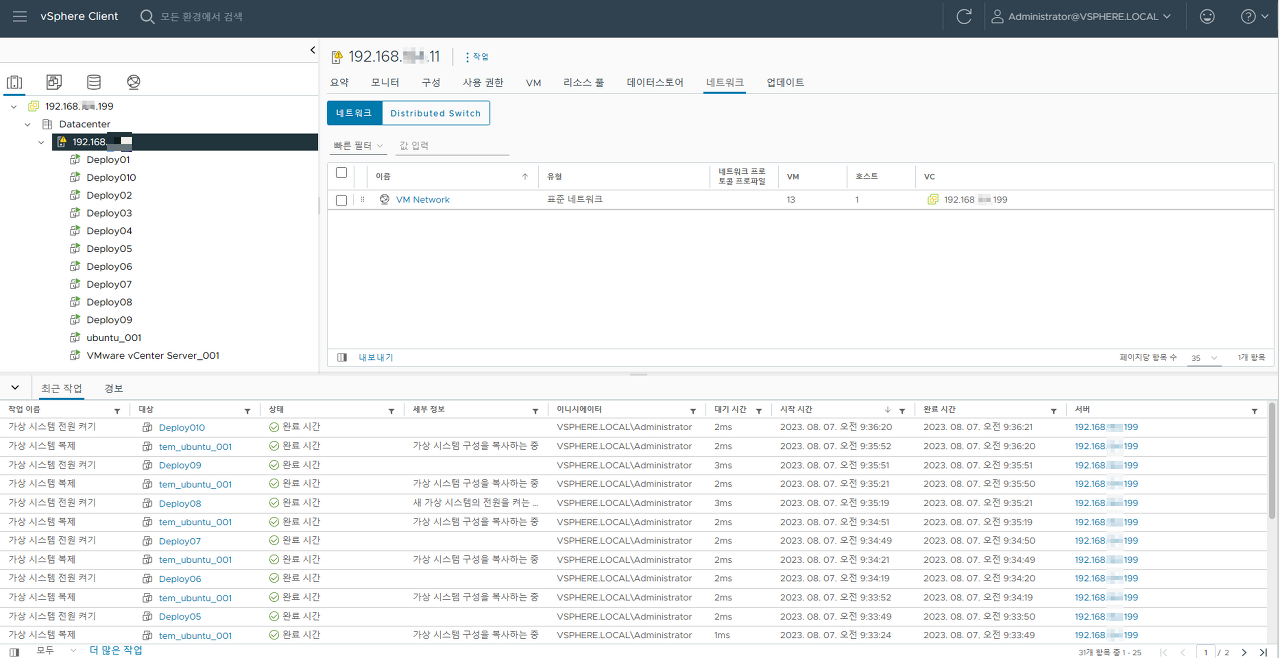Filter the 완료 시간 column
Image resolution: width=1280 pixels, height=658 pixels.
tap(1054, 411)
